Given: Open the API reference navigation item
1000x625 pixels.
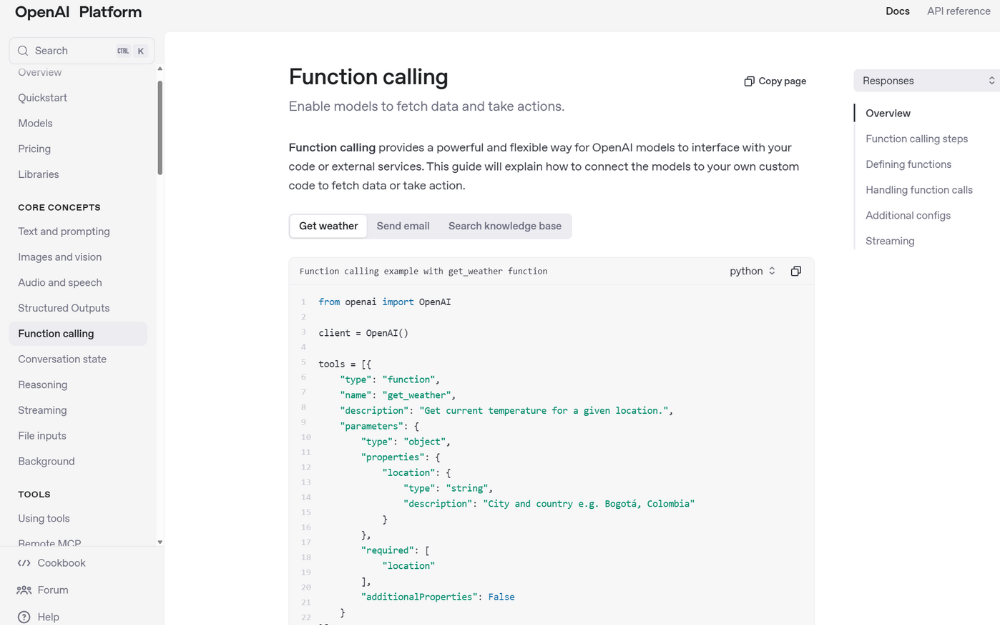Looking at the screenshot, I should pos(959,11).
